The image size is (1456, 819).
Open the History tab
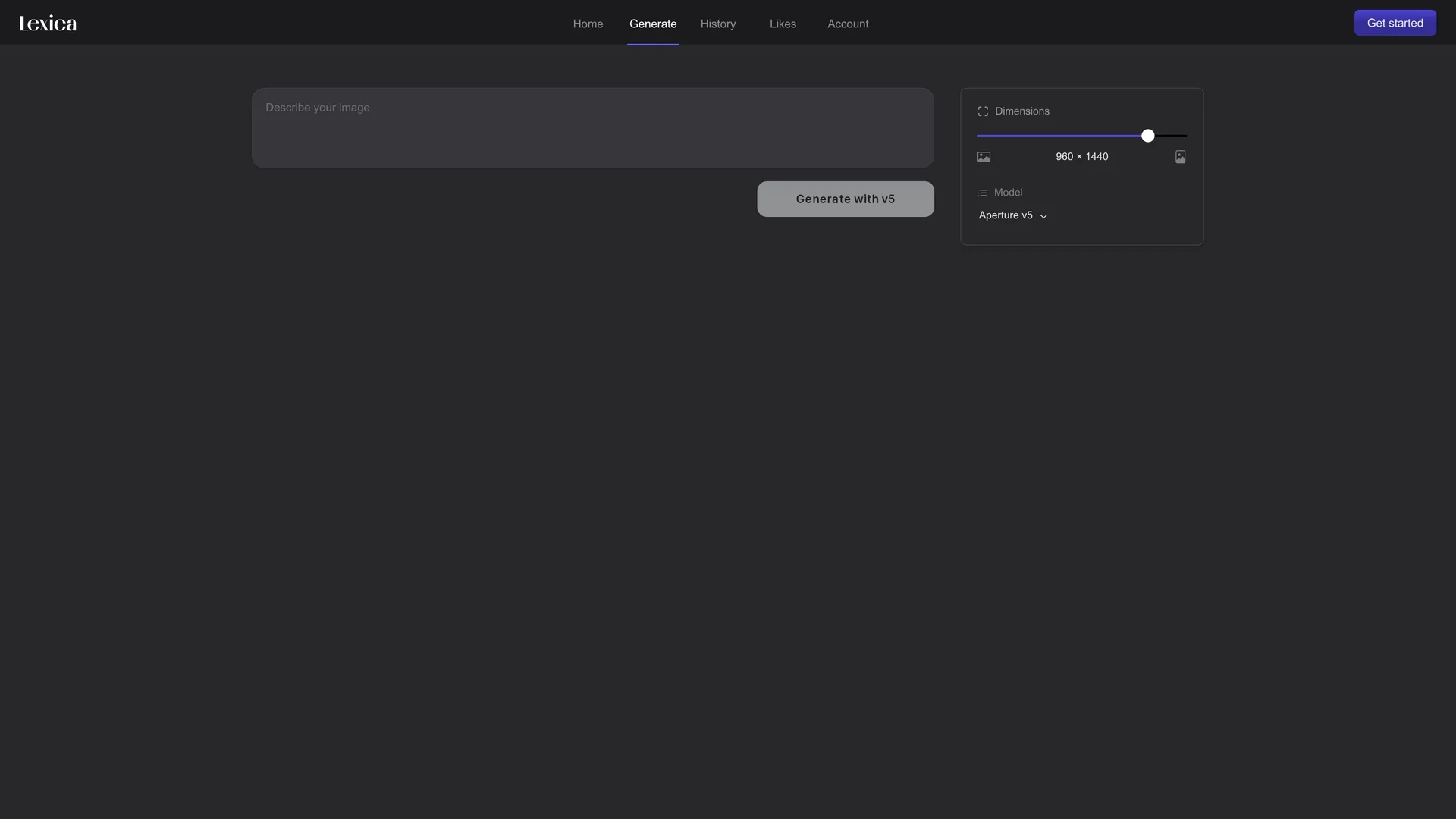[718, 24]
